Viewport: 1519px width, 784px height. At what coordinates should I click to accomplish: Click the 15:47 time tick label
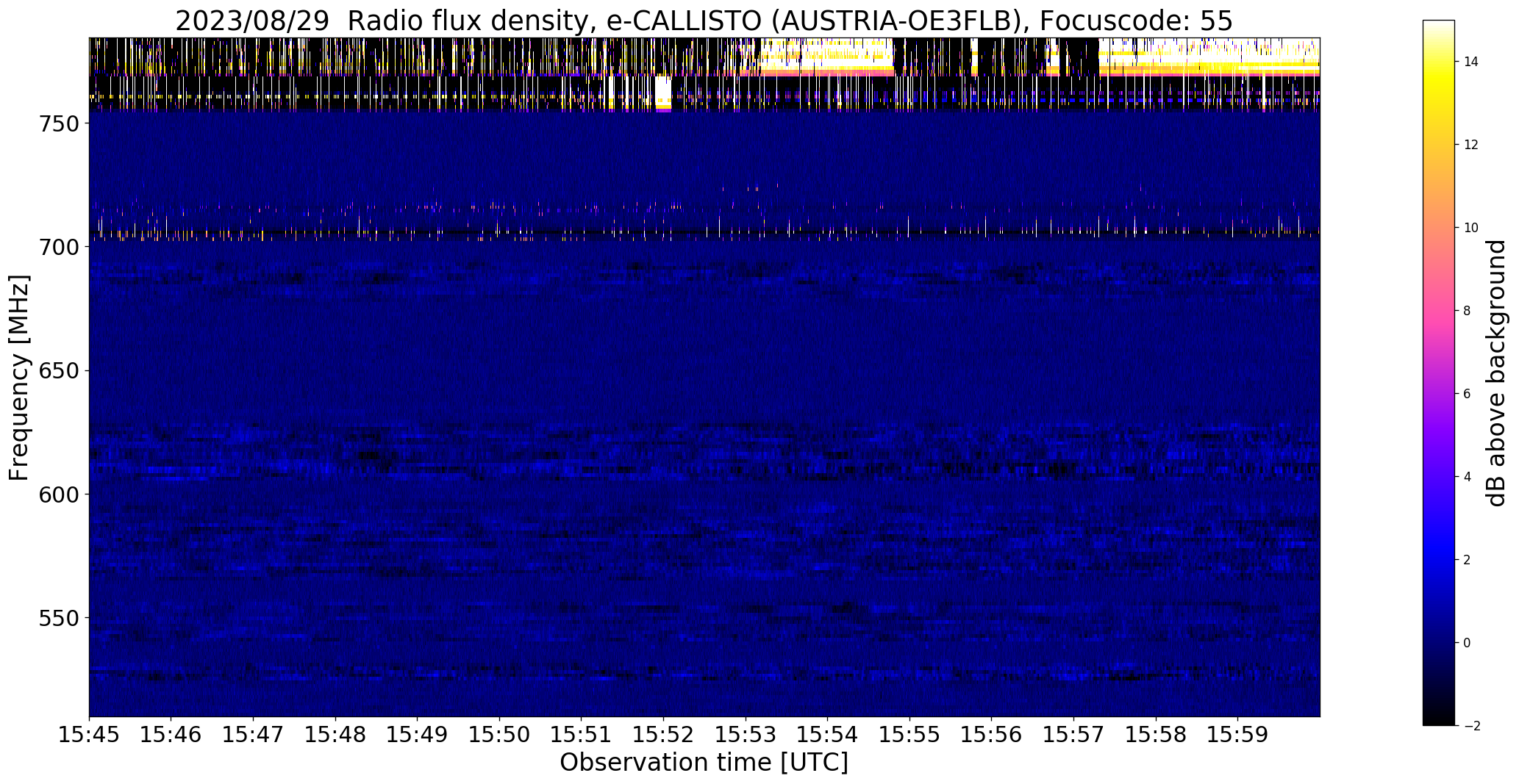pos(253,734)
